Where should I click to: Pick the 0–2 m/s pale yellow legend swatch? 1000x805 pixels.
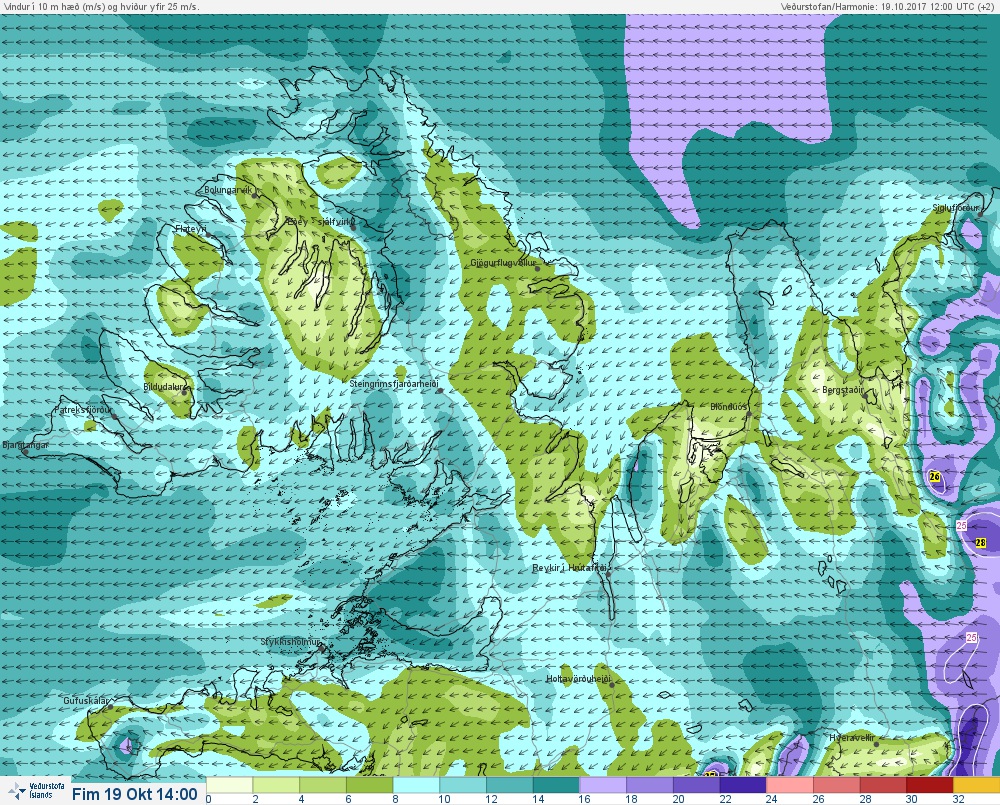tap(230, 785)
